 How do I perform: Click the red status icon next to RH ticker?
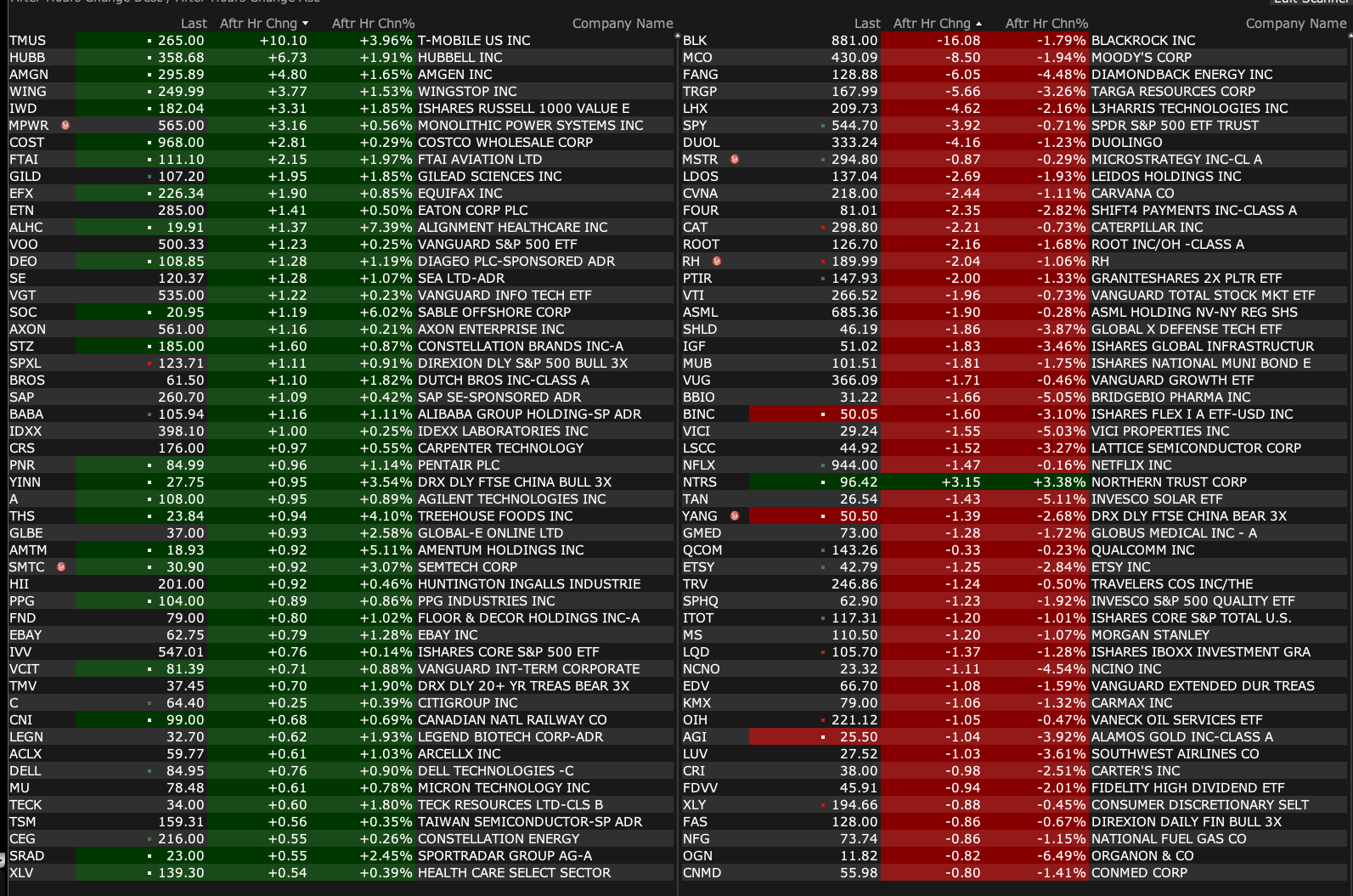point(717,262)
